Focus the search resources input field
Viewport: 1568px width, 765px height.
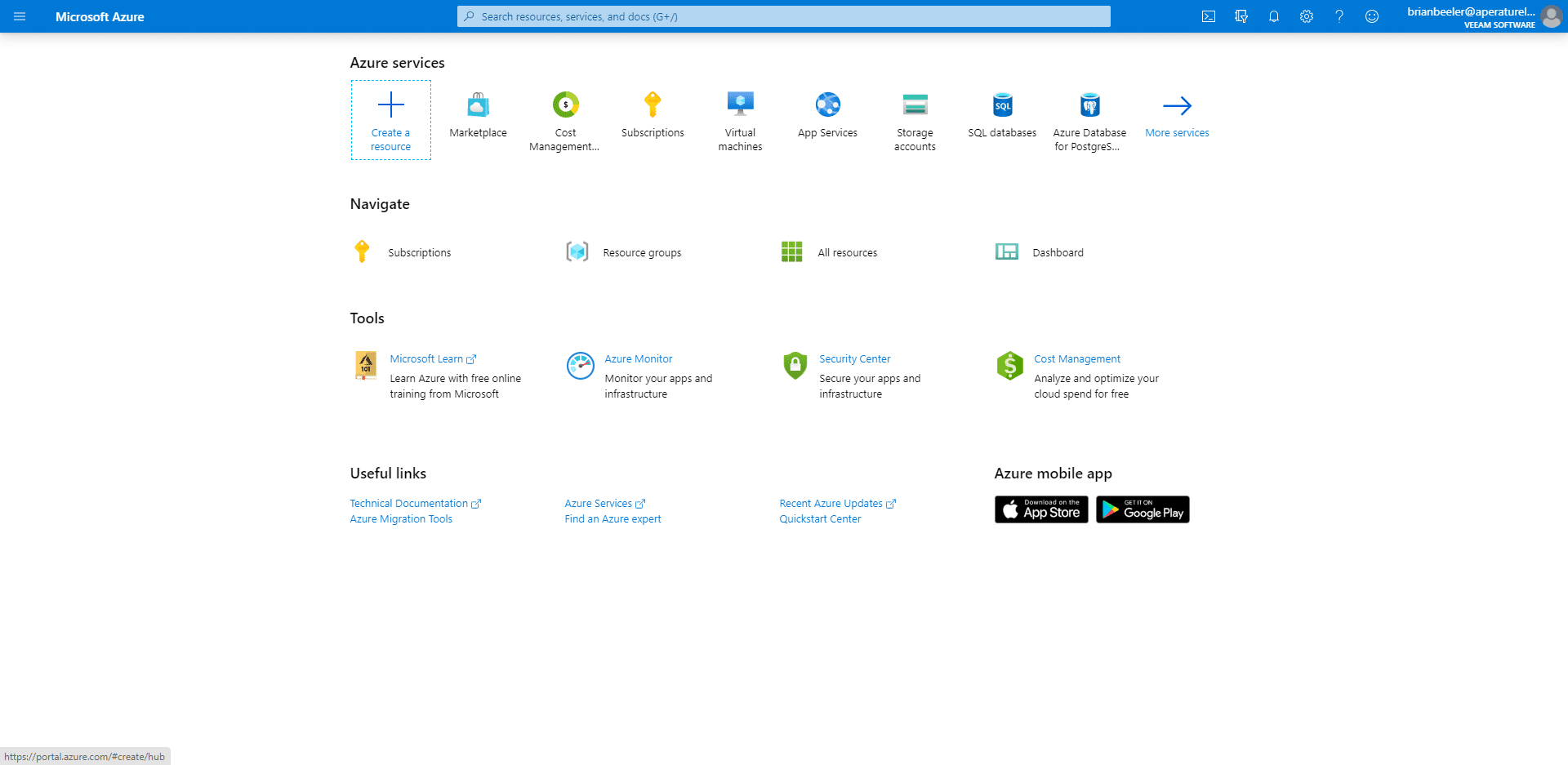(x=784, y=16)
